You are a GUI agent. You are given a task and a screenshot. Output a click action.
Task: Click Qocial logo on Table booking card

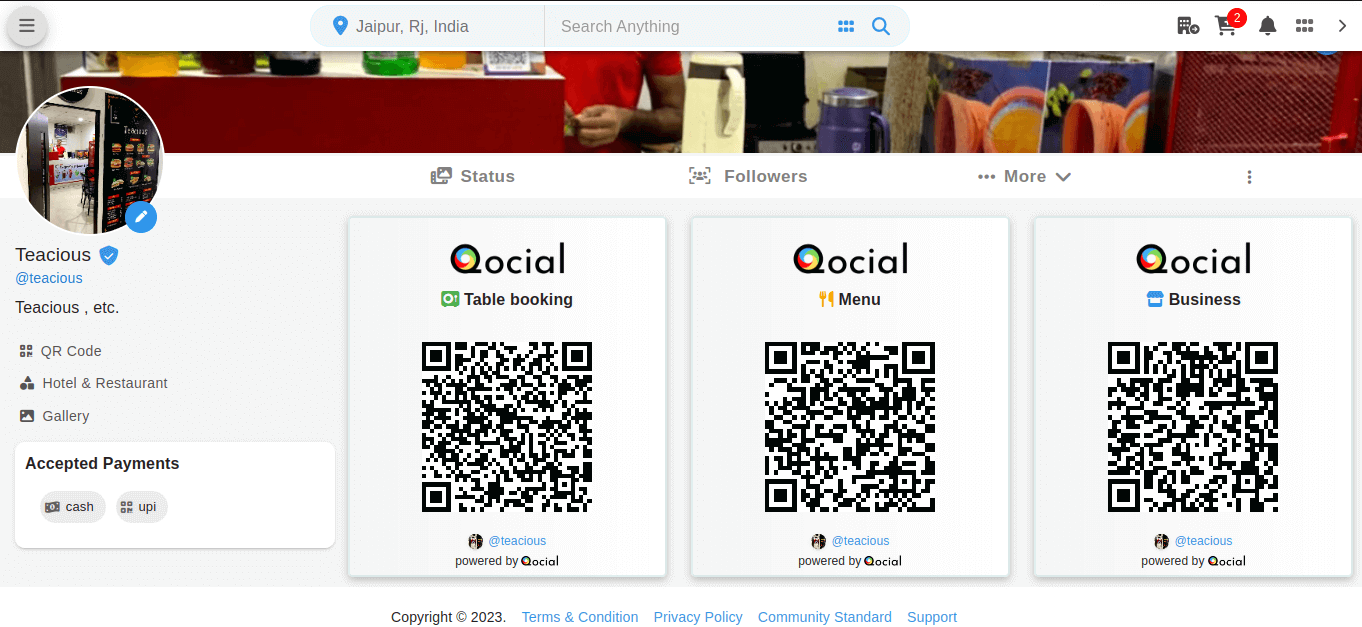[x=507, y=259]
